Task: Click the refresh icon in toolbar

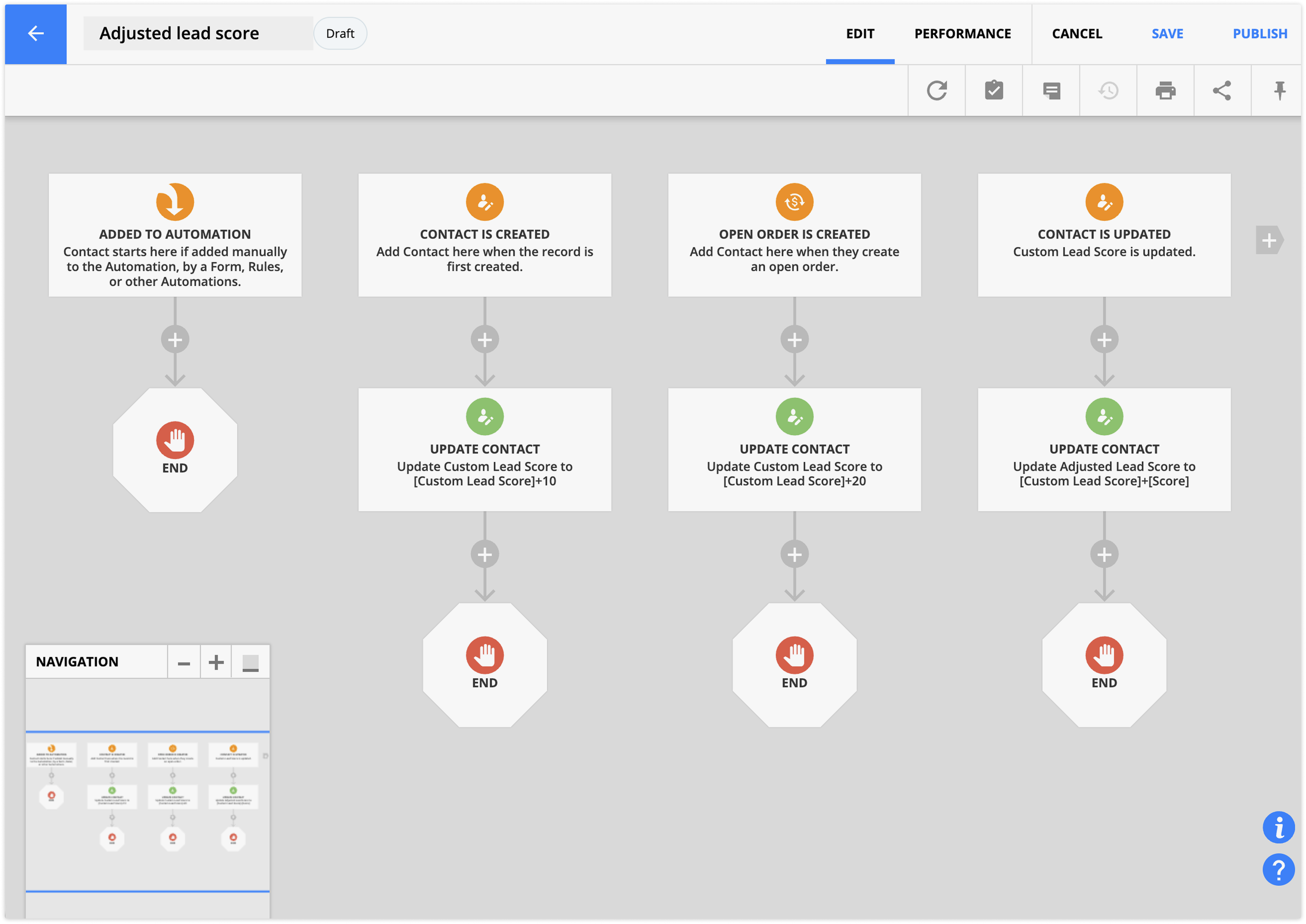Action: [x=936, y=91]
